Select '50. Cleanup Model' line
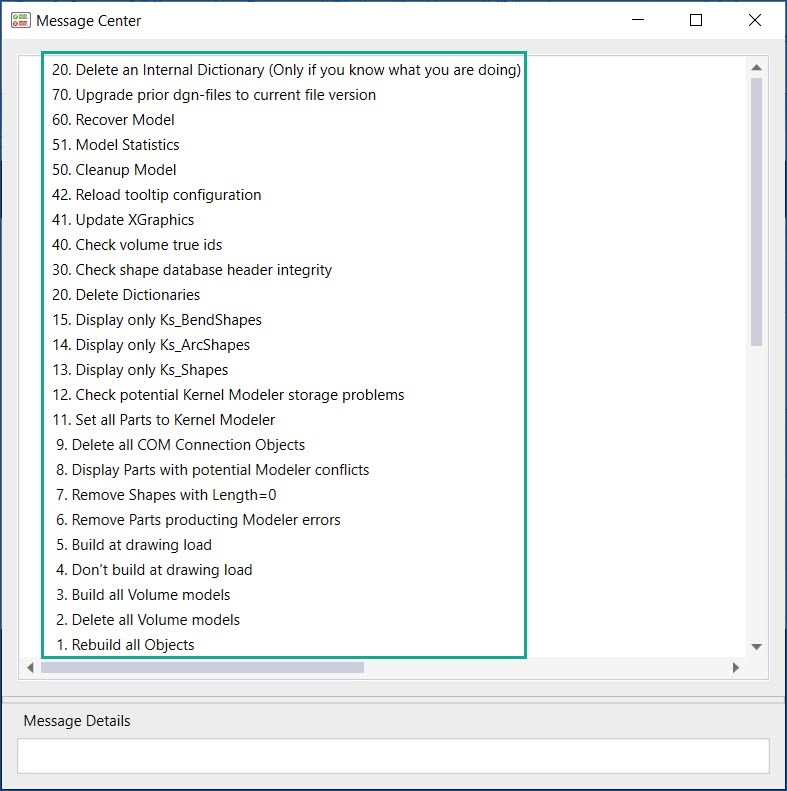Image resolution: width=787 pixels, height=791 pixels. pos(114,170)
